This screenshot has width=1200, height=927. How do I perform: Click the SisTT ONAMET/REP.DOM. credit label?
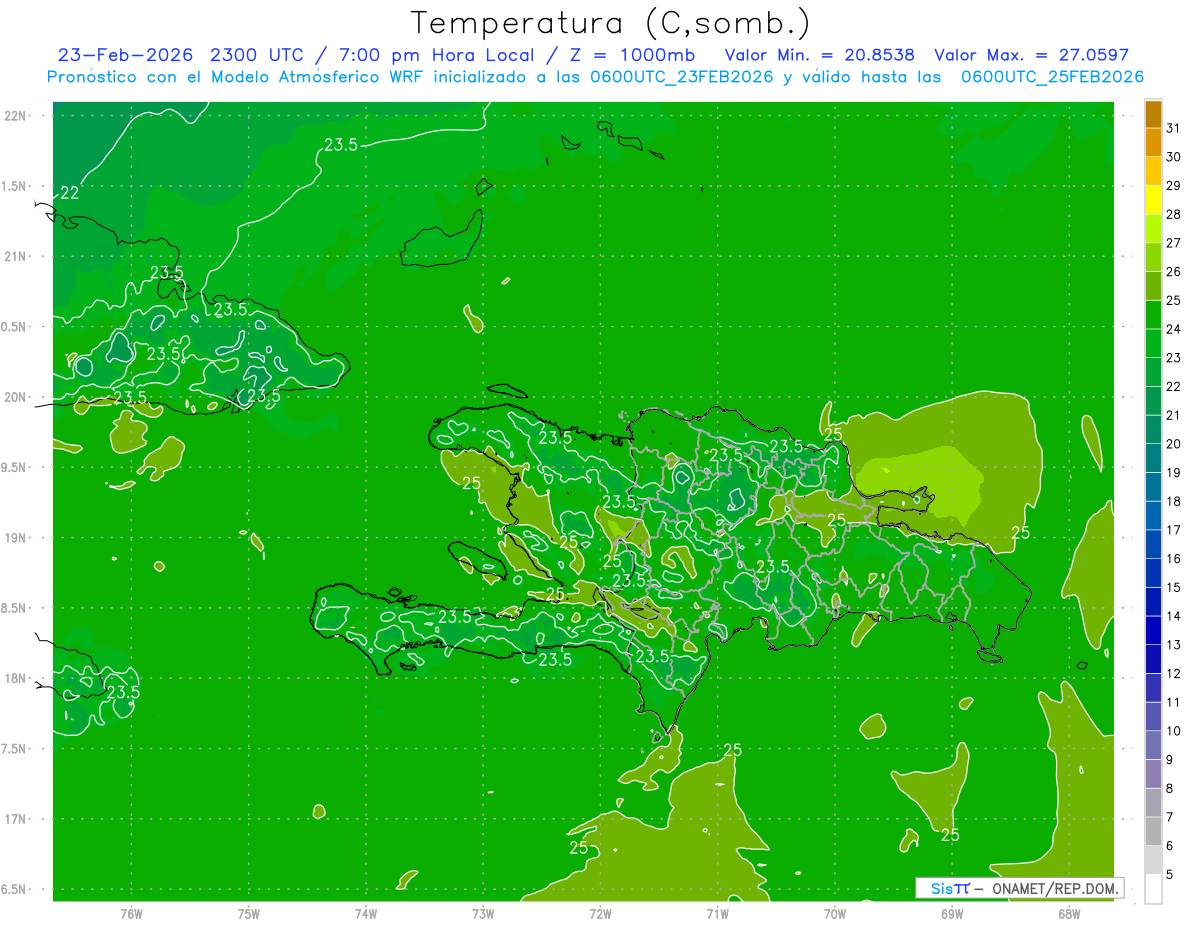coord(1019,888)
